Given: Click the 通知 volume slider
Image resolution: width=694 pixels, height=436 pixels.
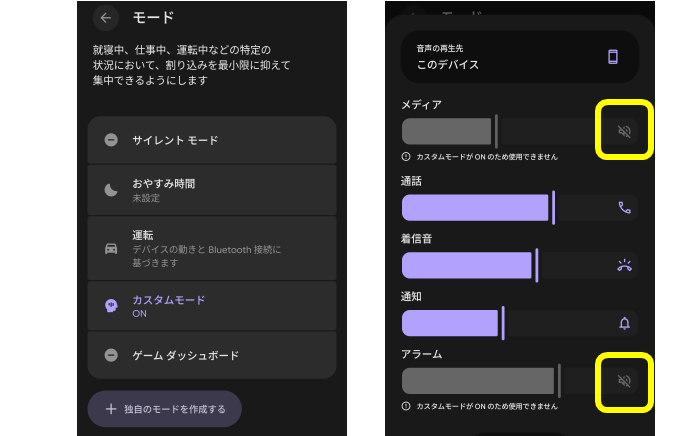Looking at the screenshot, I should point(500,323).
